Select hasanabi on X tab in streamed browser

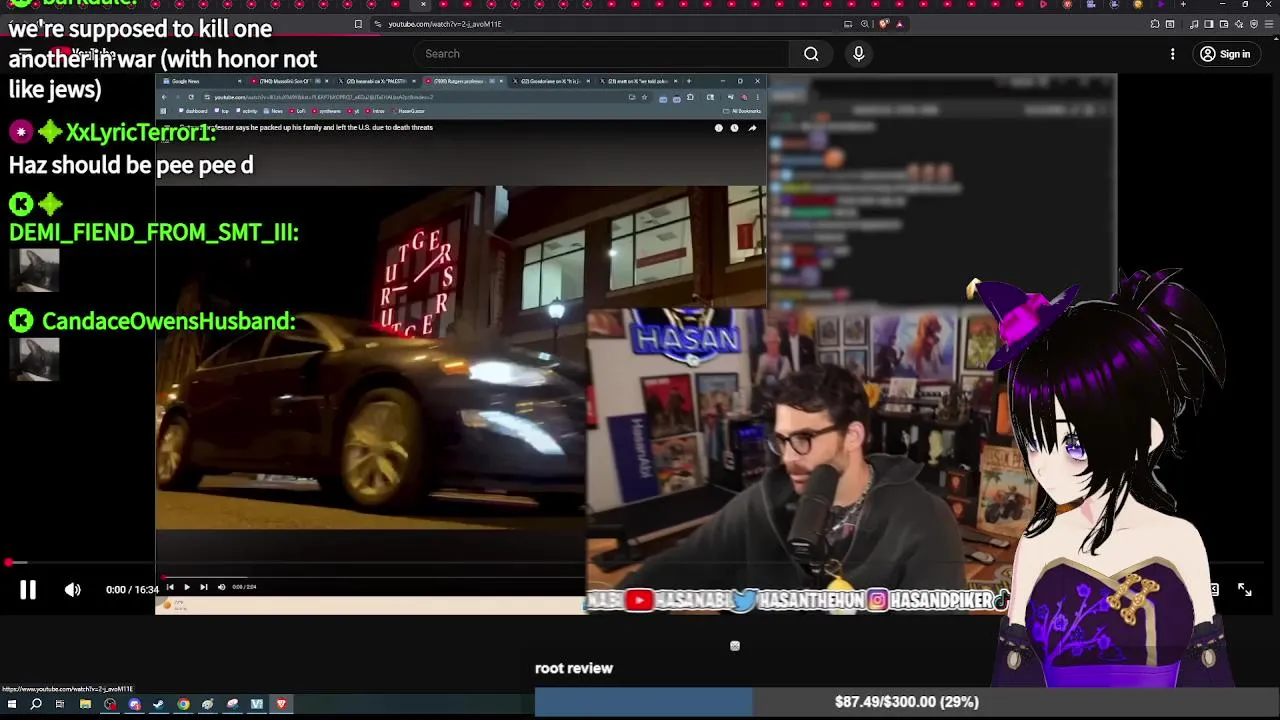tap(377, 81)
